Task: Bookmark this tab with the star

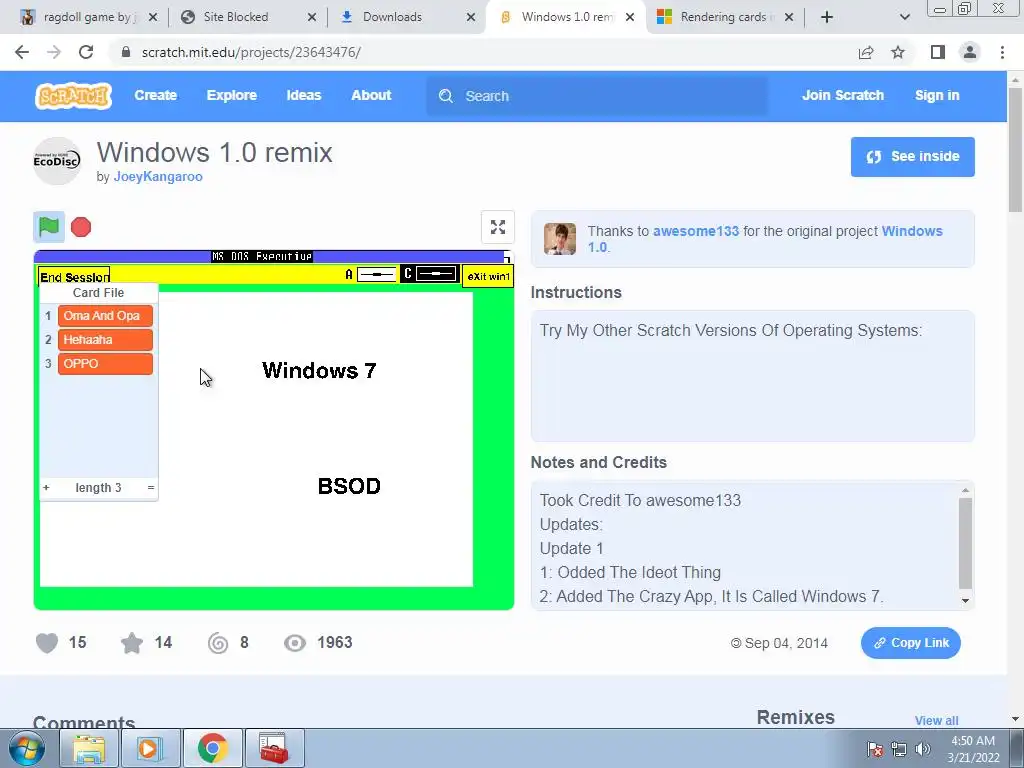Action: point(898,52)
